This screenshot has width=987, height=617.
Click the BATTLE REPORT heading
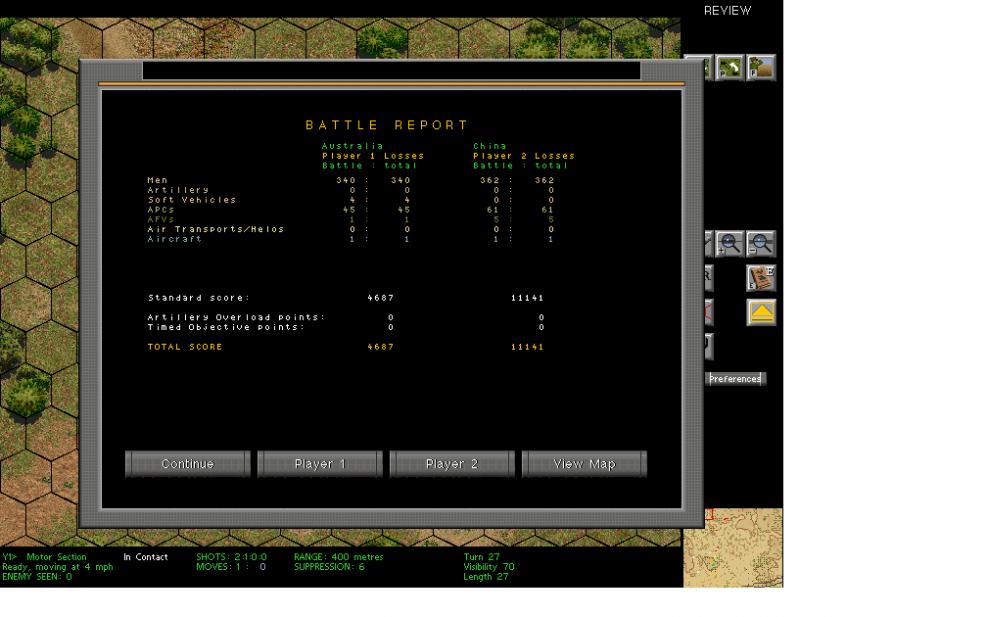click(387, 126)
